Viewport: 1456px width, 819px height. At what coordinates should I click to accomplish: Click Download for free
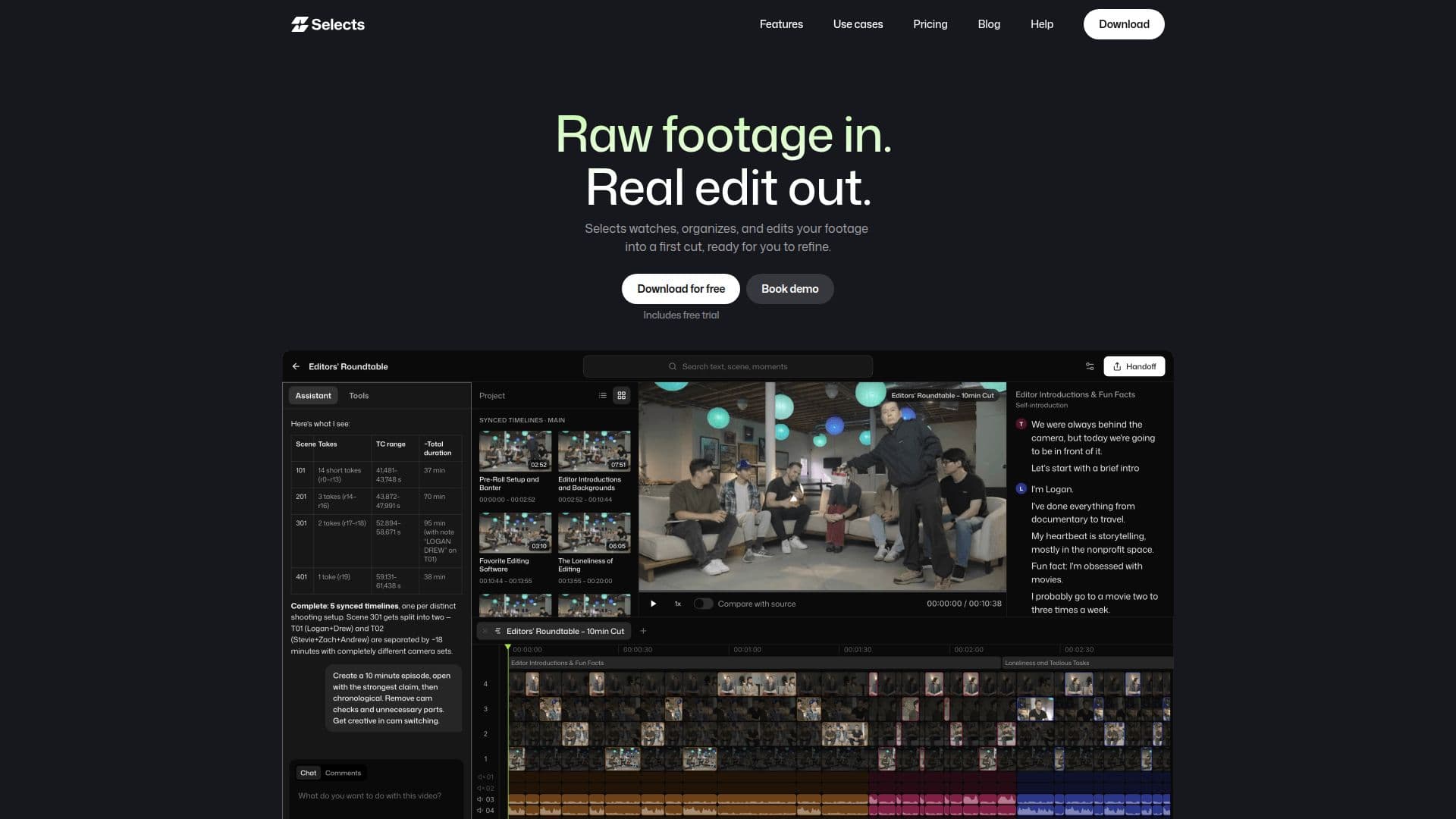(681, 289)
